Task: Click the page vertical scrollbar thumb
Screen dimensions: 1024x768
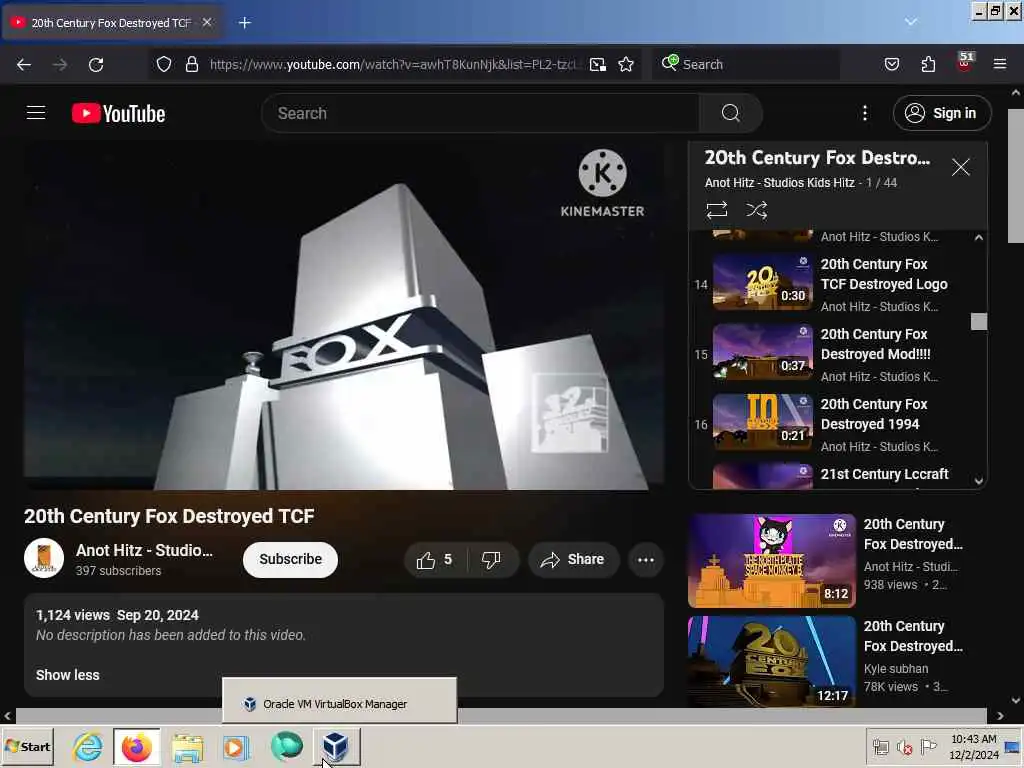Action: [1016, 176]
